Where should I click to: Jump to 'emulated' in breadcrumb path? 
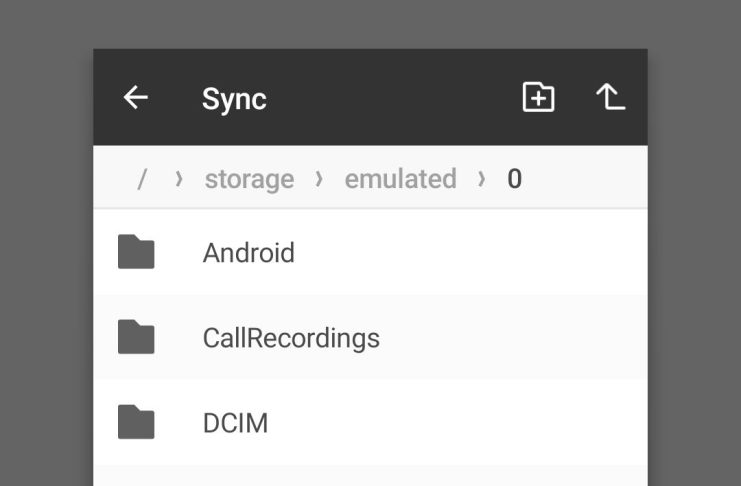(400, 179)
